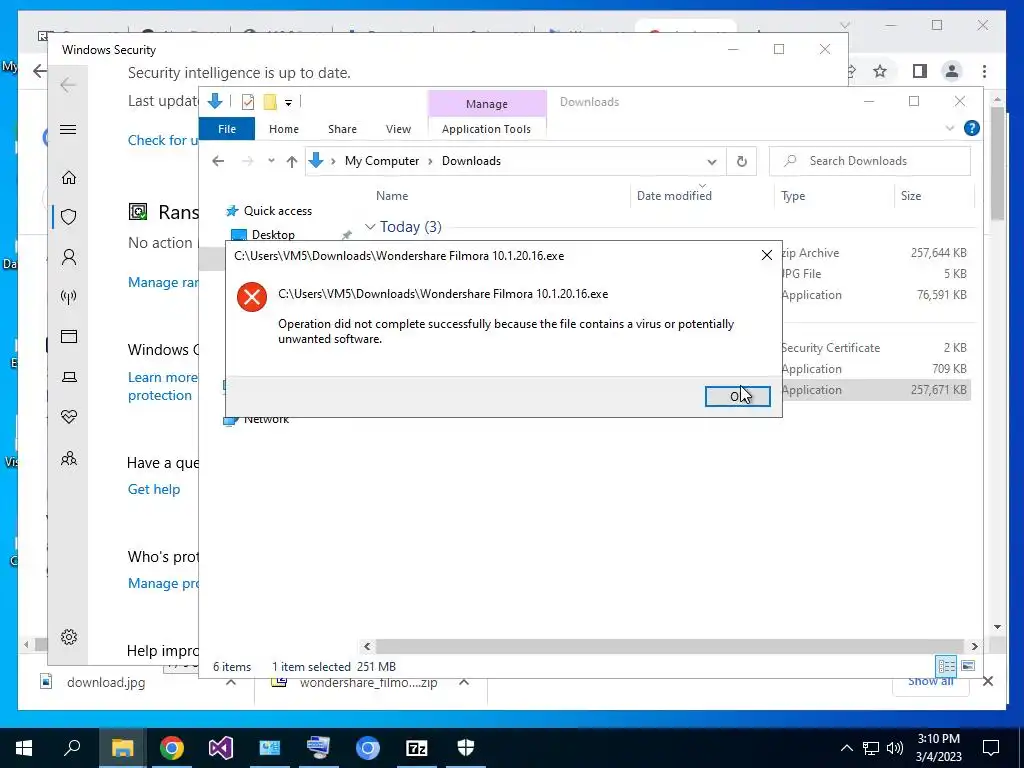Open the Home ribbon tab

(283, 129)
